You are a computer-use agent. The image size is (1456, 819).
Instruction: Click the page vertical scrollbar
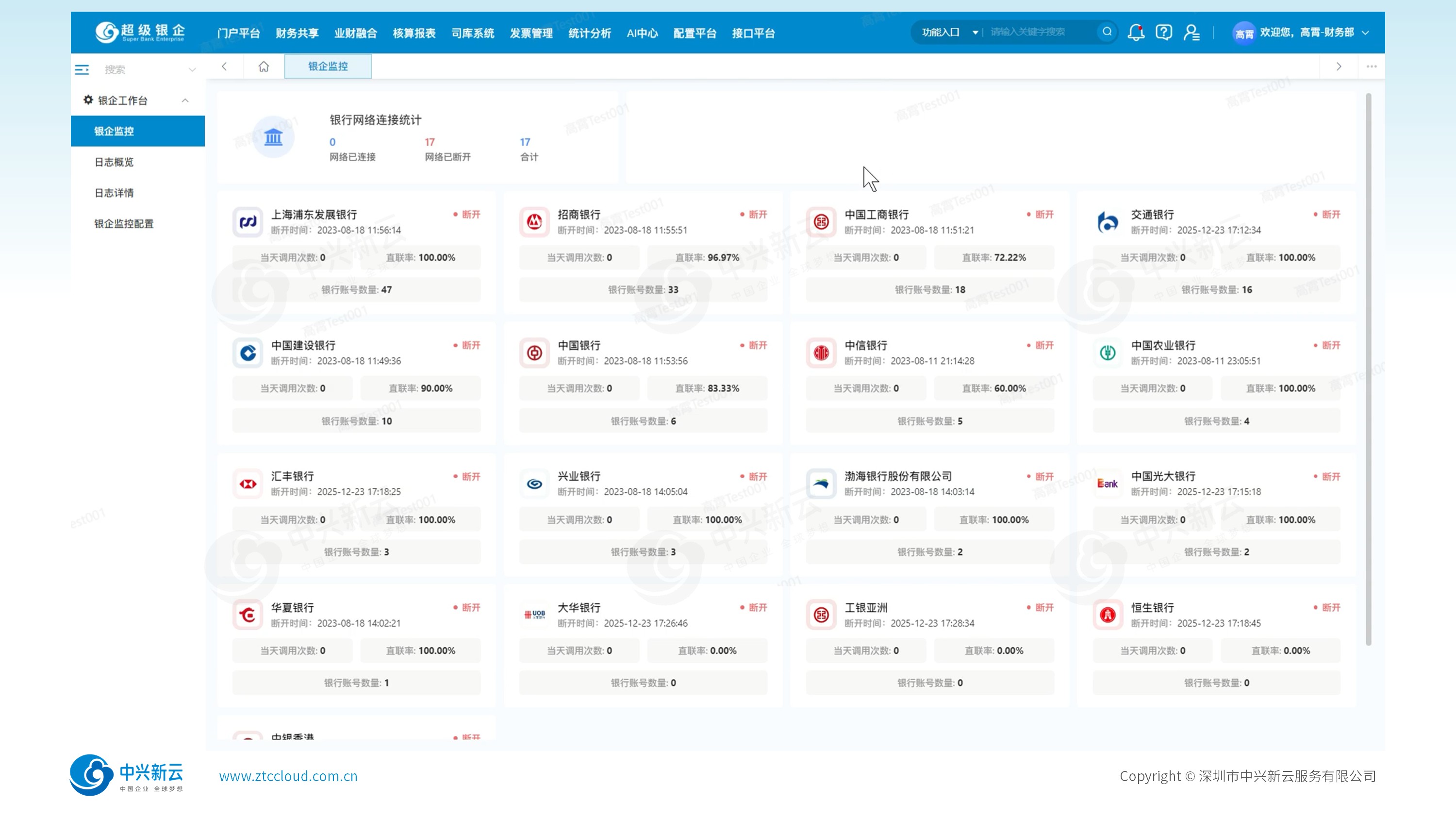coord(1368,369)
